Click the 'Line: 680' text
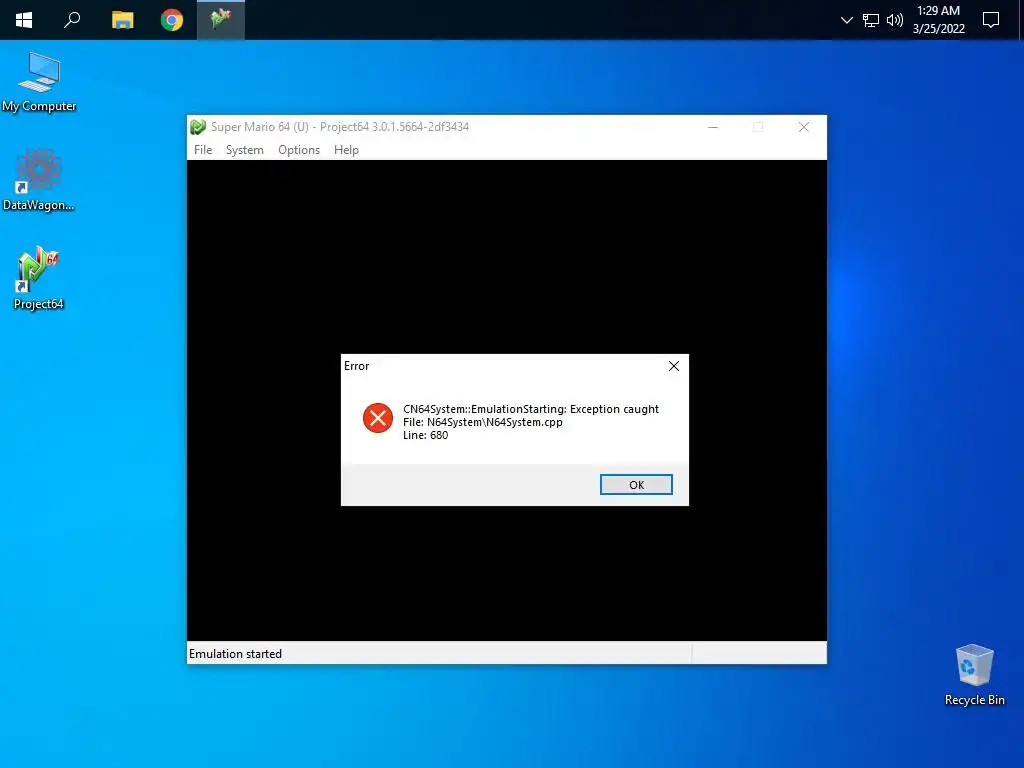 425,435
